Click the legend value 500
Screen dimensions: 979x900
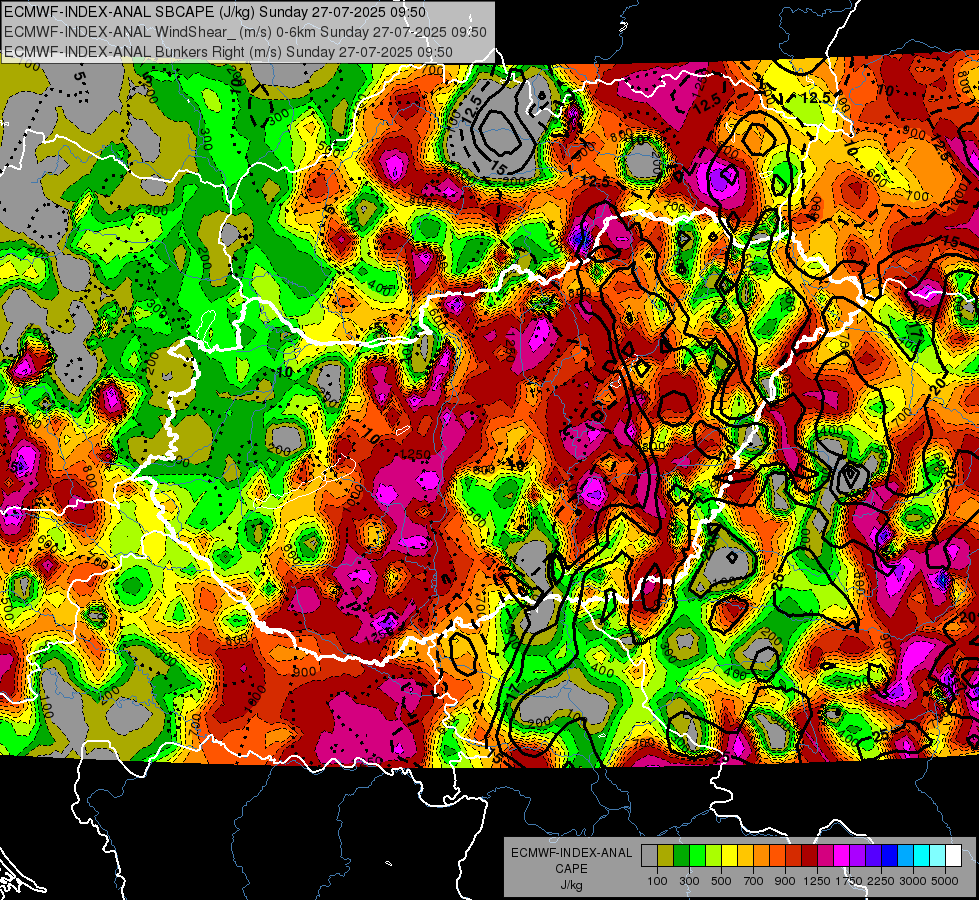pos(721,881)
